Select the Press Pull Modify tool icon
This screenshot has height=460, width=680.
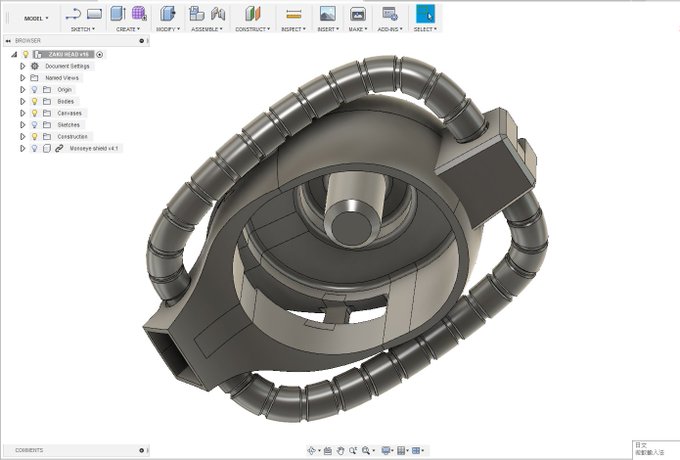pyautogui.click(x=167, y=14)
